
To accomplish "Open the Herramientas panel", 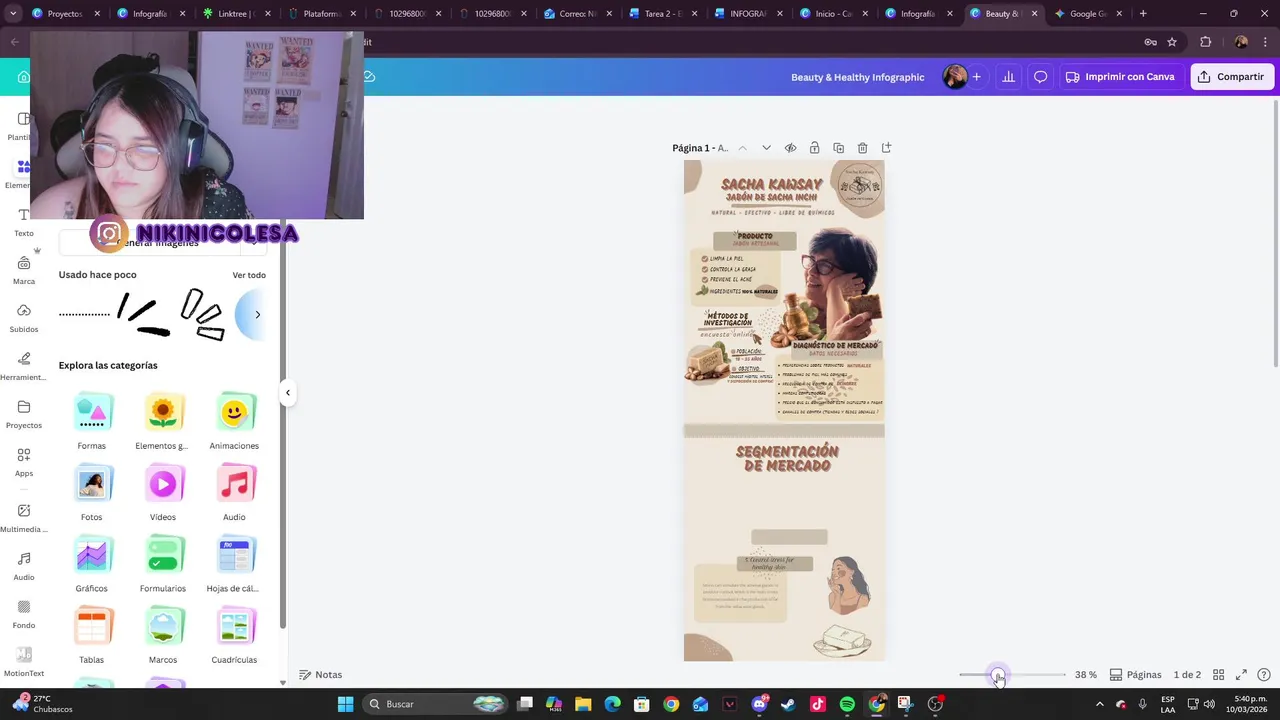I will click(24, 366).
